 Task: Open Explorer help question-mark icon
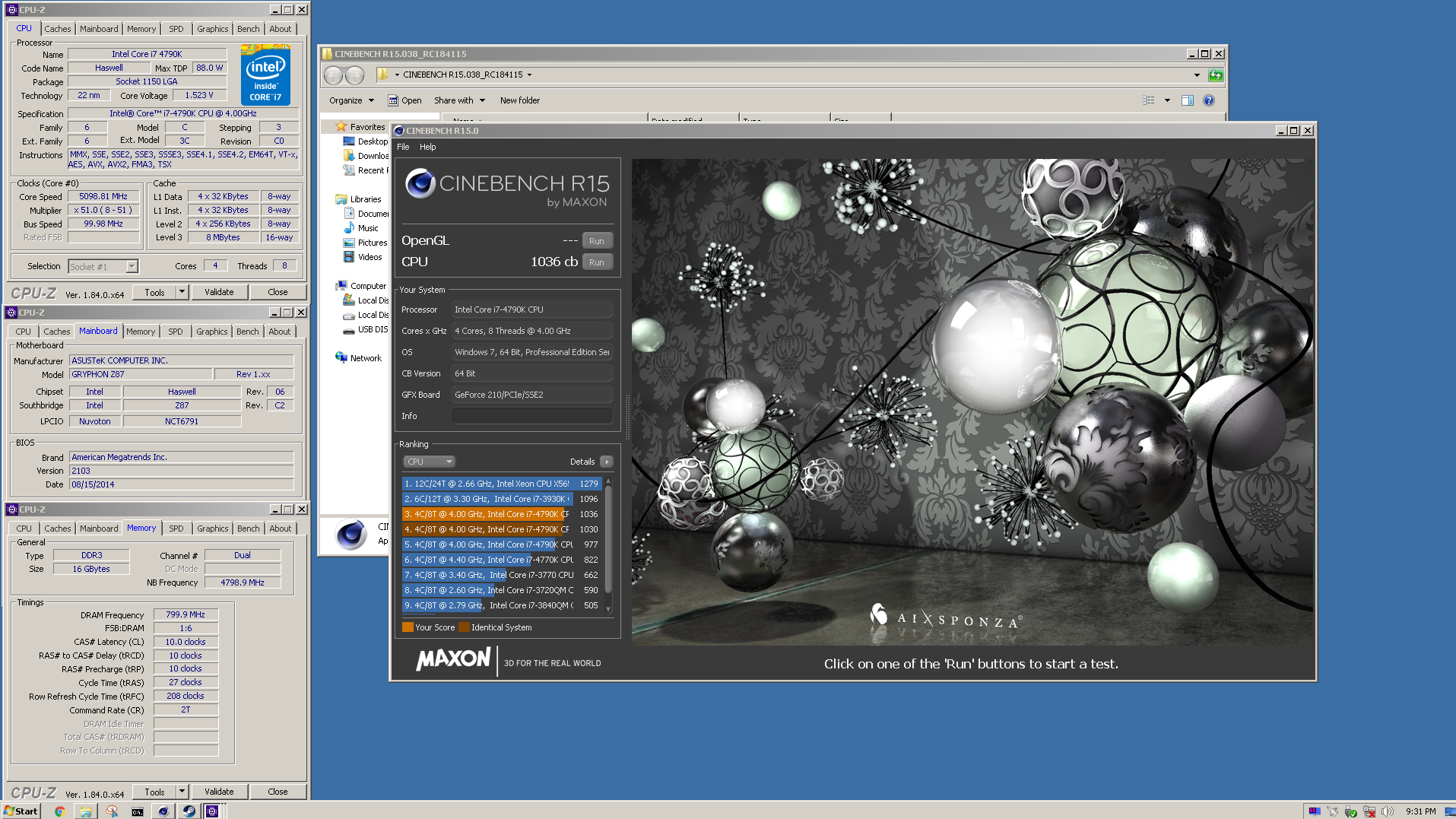point(1209,100)
